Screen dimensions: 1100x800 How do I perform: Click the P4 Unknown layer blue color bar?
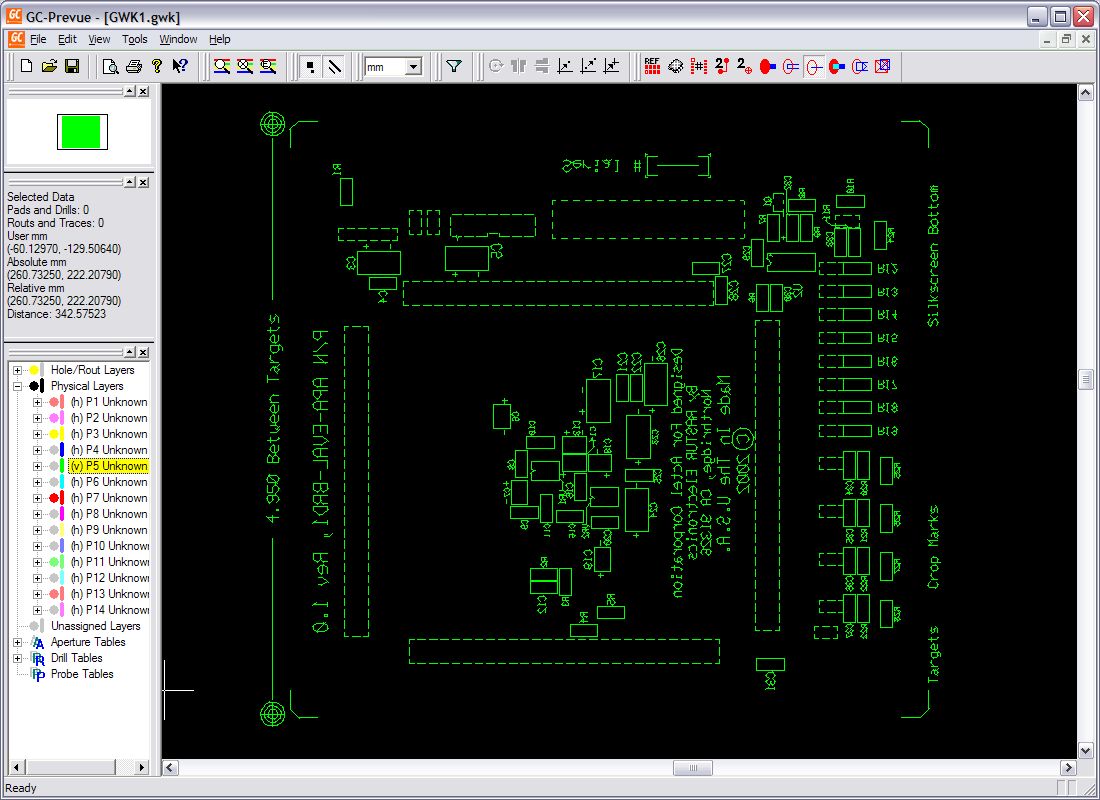click(x=62, y=450)
